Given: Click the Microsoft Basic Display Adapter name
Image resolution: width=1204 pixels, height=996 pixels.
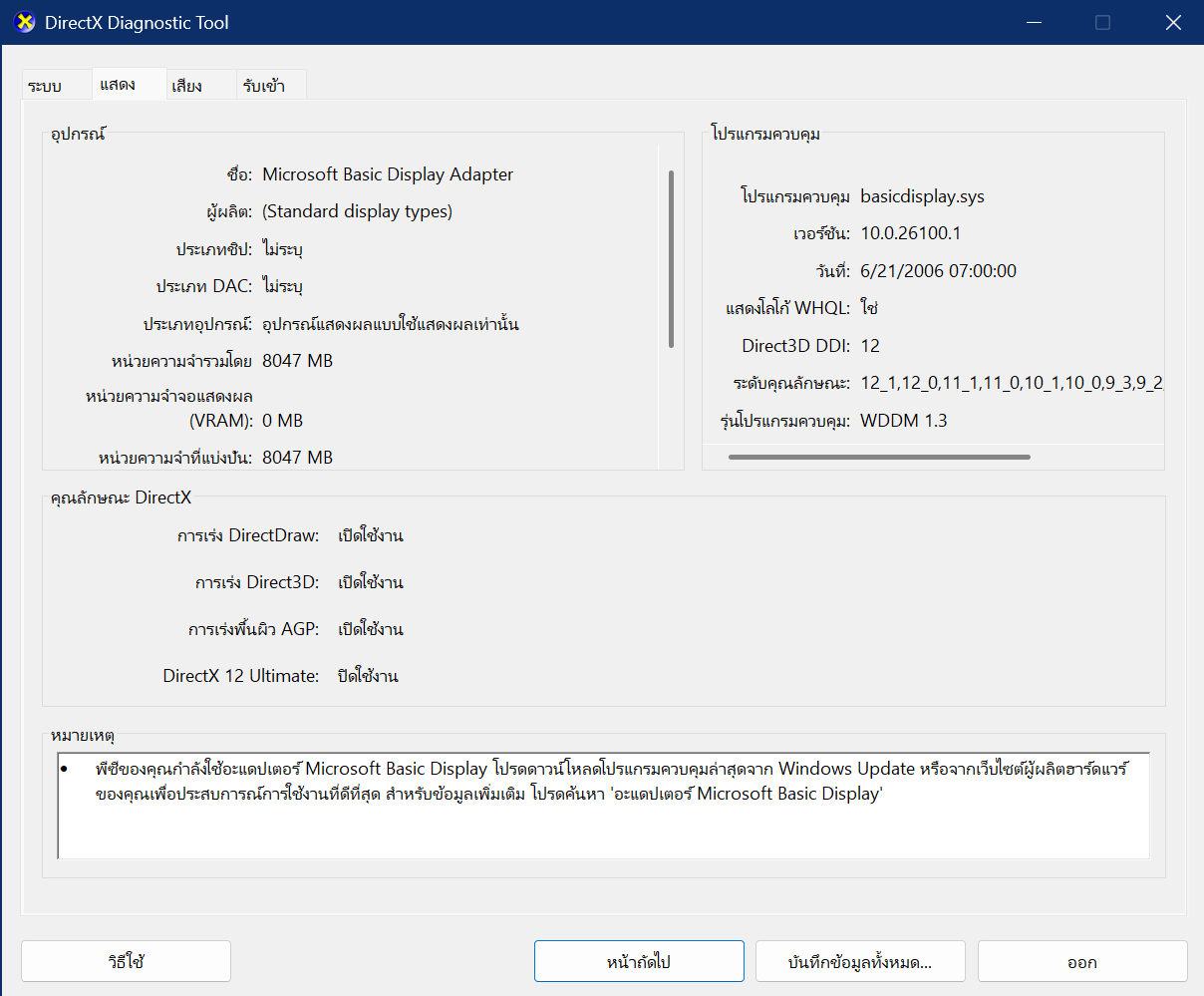Looking at the screenshot, I should pyautogui.click(x=388, y=174).
